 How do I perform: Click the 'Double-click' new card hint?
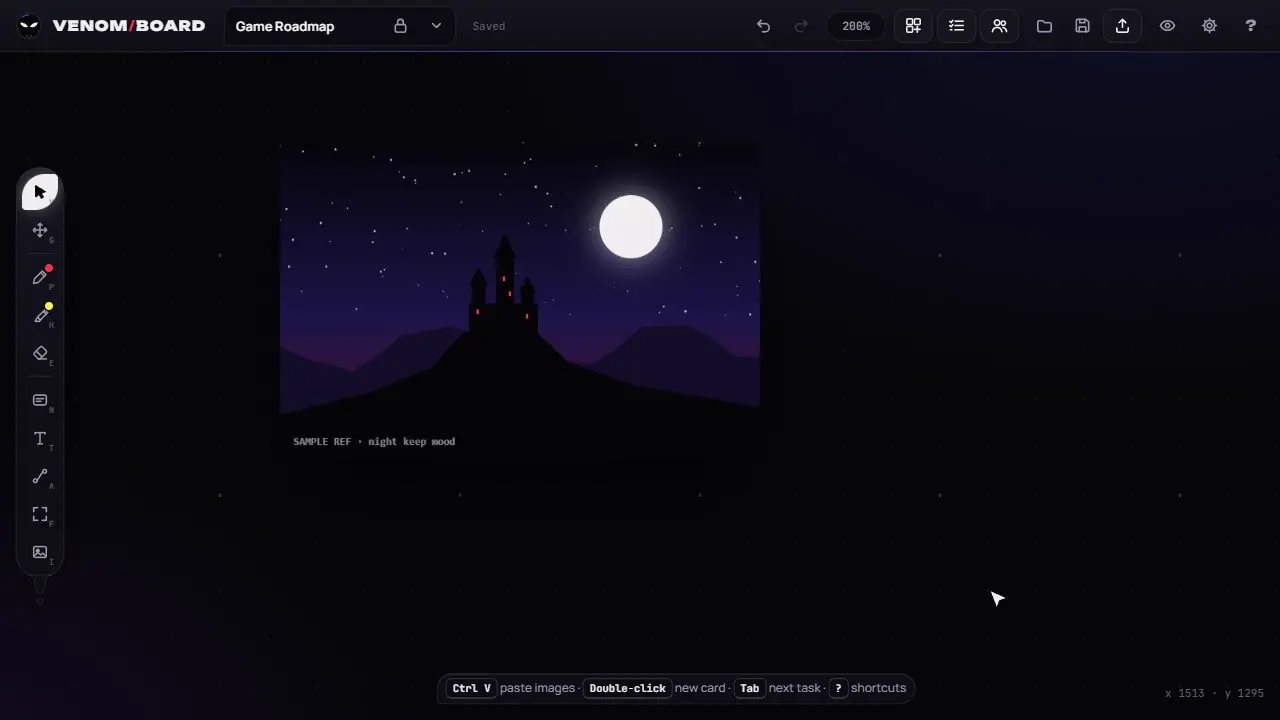[627, 688]
